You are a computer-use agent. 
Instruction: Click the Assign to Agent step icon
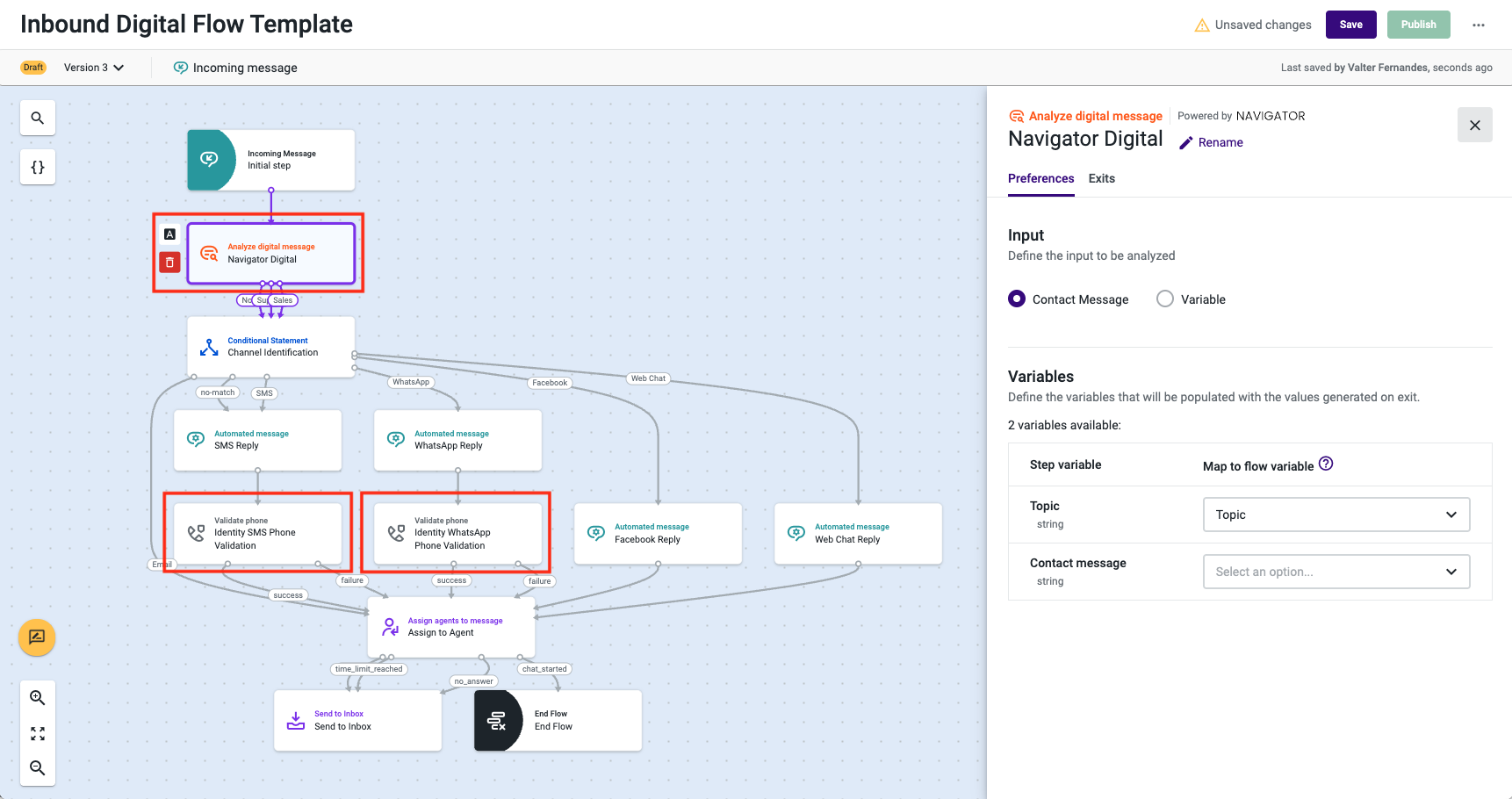(x=390, y=627)
